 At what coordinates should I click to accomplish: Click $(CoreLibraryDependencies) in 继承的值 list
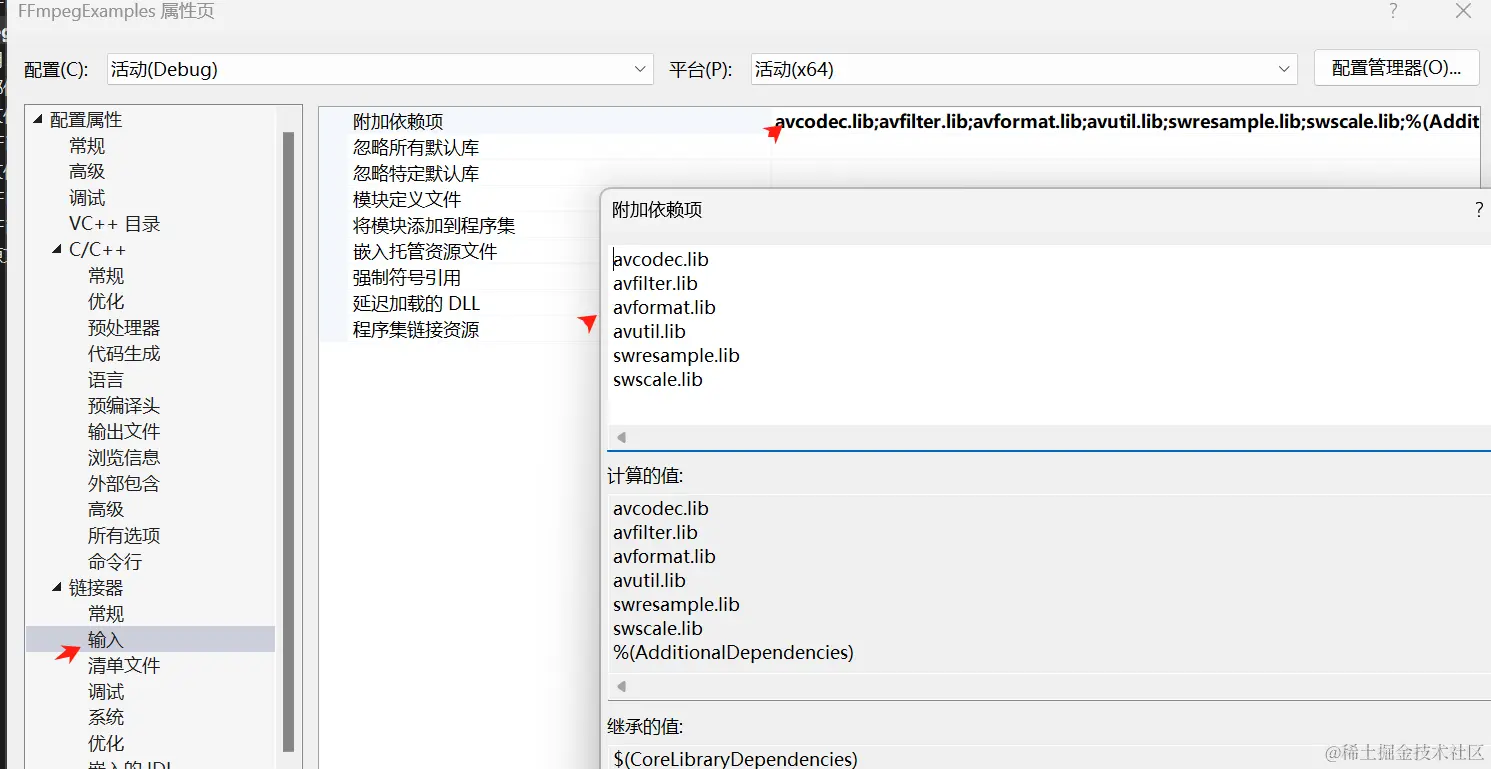735,758
